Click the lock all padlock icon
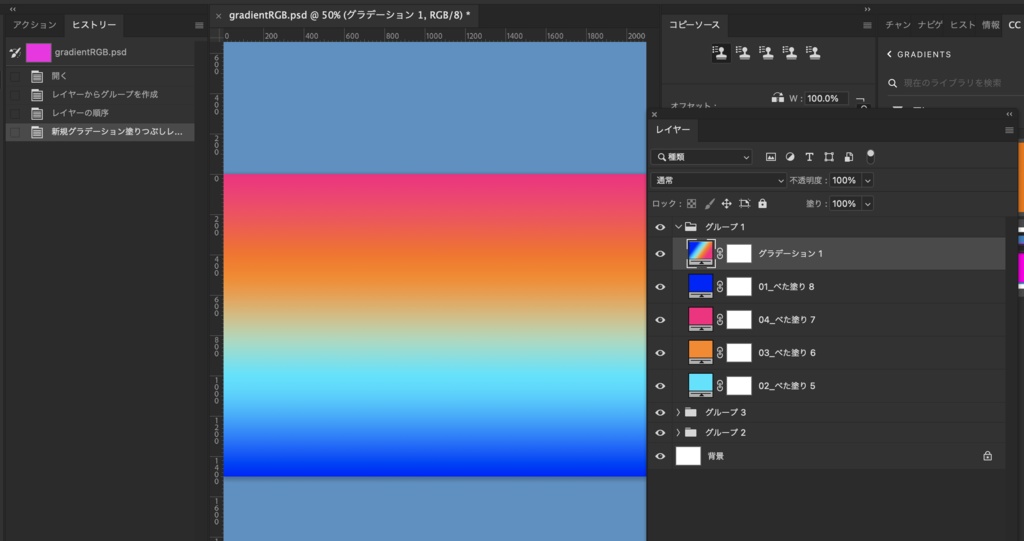This screenshot has width=1024, height=541. 762,204
